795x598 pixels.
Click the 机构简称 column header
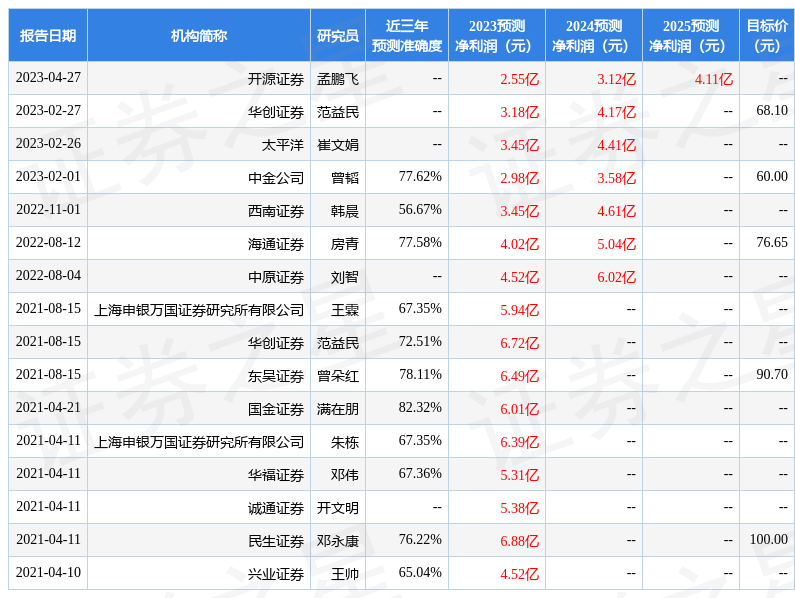[199, 36]
